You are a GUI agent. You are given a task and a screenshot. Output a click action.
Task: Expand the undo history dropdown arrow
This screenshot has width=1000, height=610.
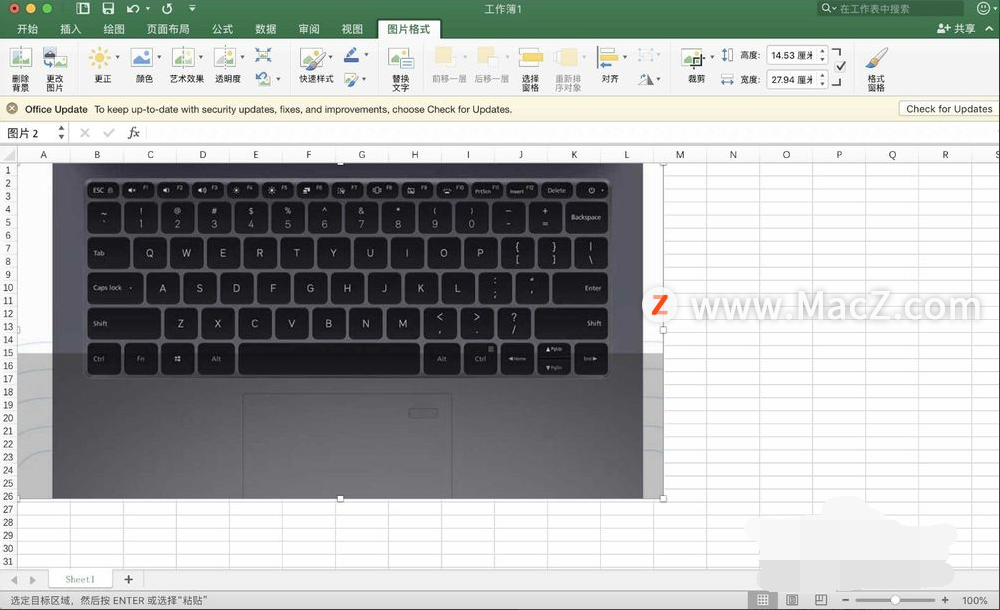coord(147,9)
